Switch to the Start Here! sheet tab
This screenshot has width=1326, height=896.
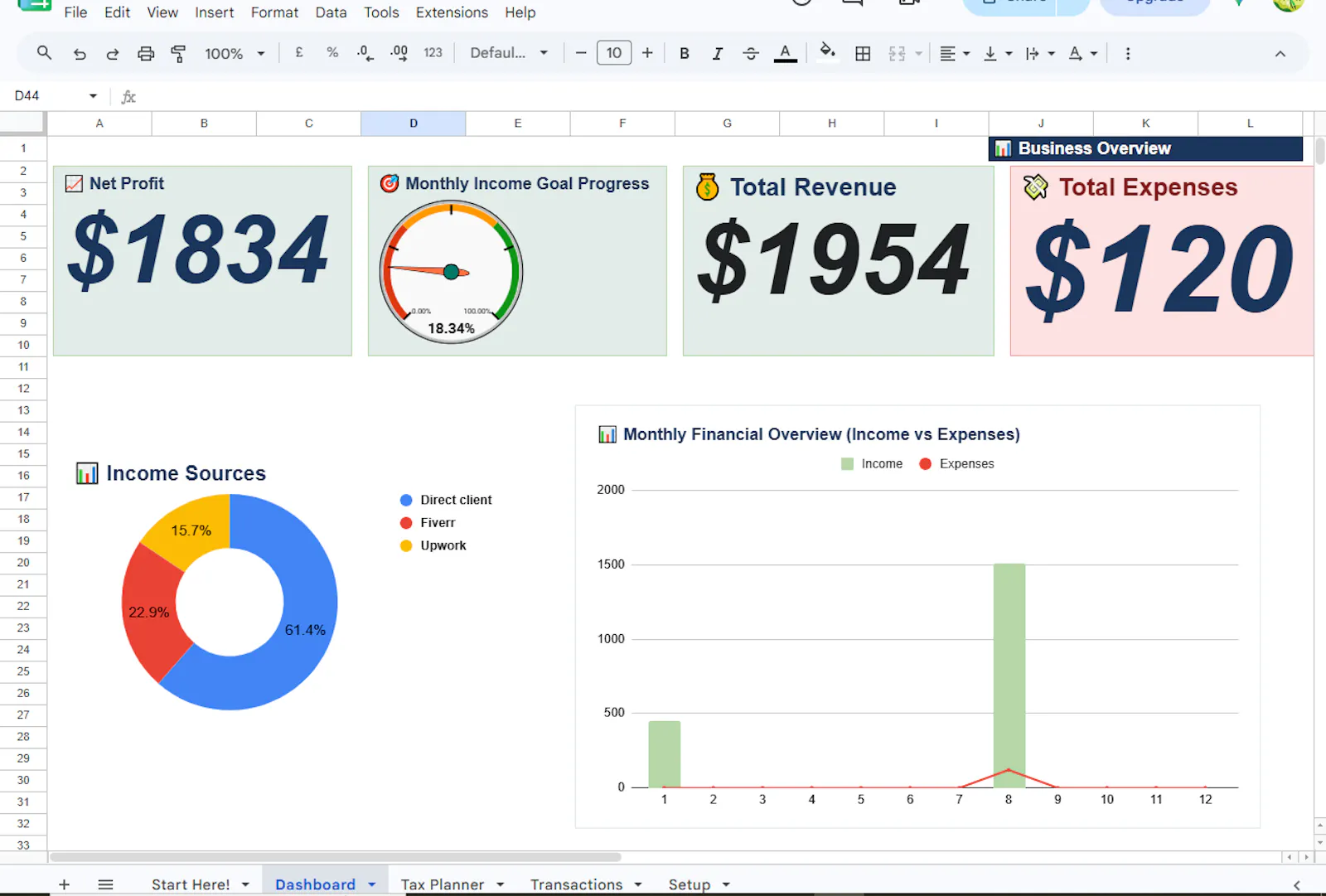pos(191,884)
